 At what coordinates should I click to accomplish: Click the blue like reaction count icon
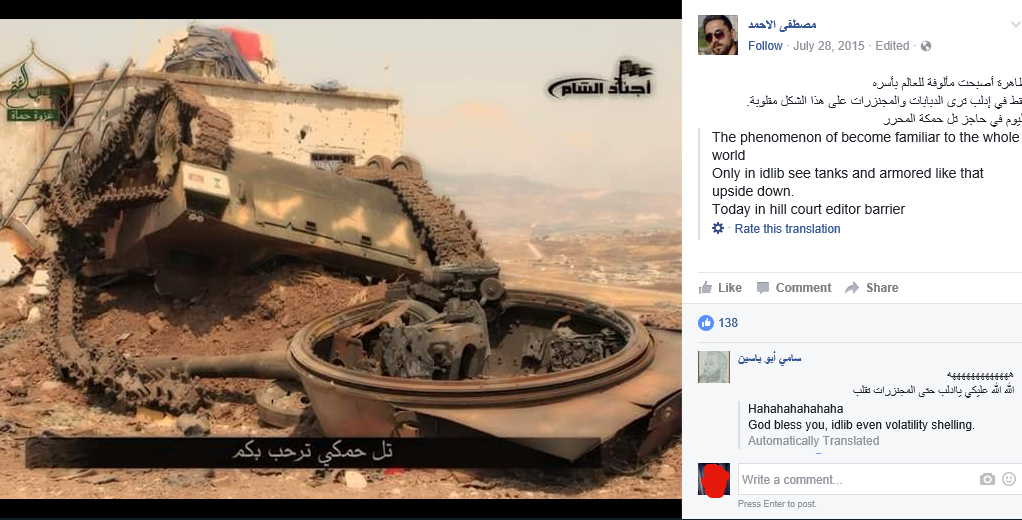tap(706, 323)
